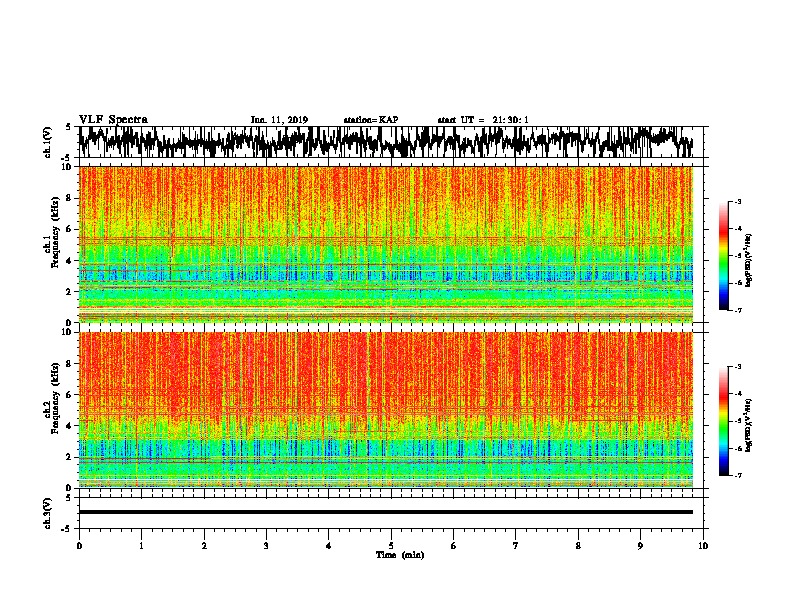Click the "Time (min)" axis label
792x612 pixels.
coord(400,555)
